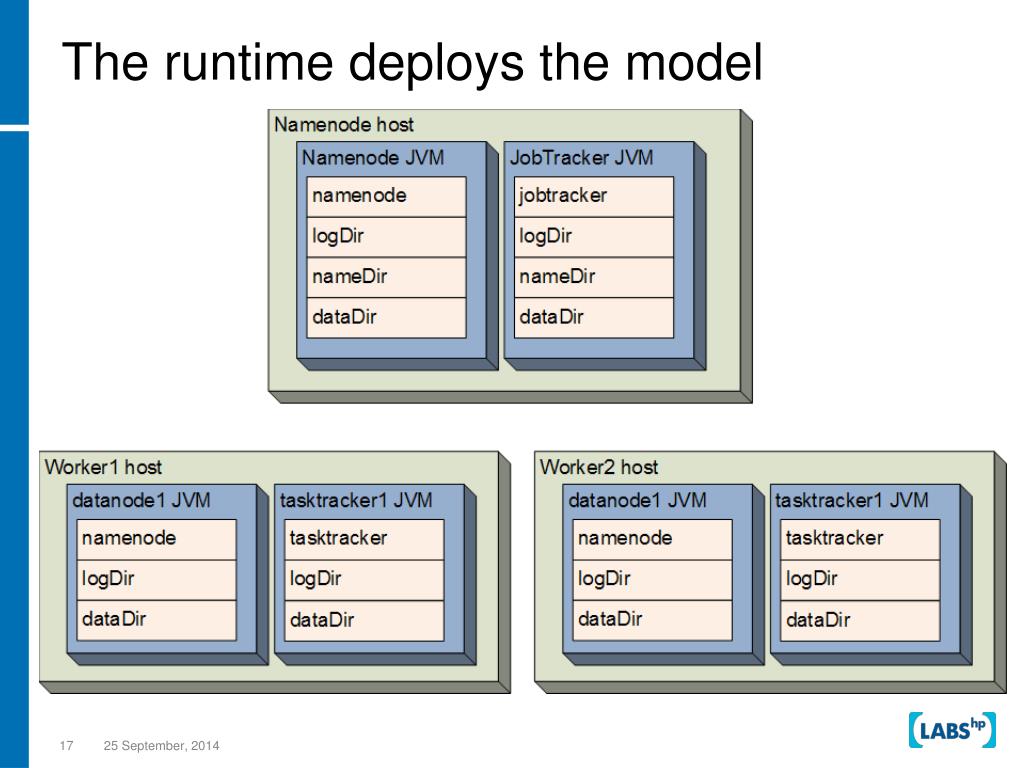Select the "Namenode JVM" box label

[373, 157]
